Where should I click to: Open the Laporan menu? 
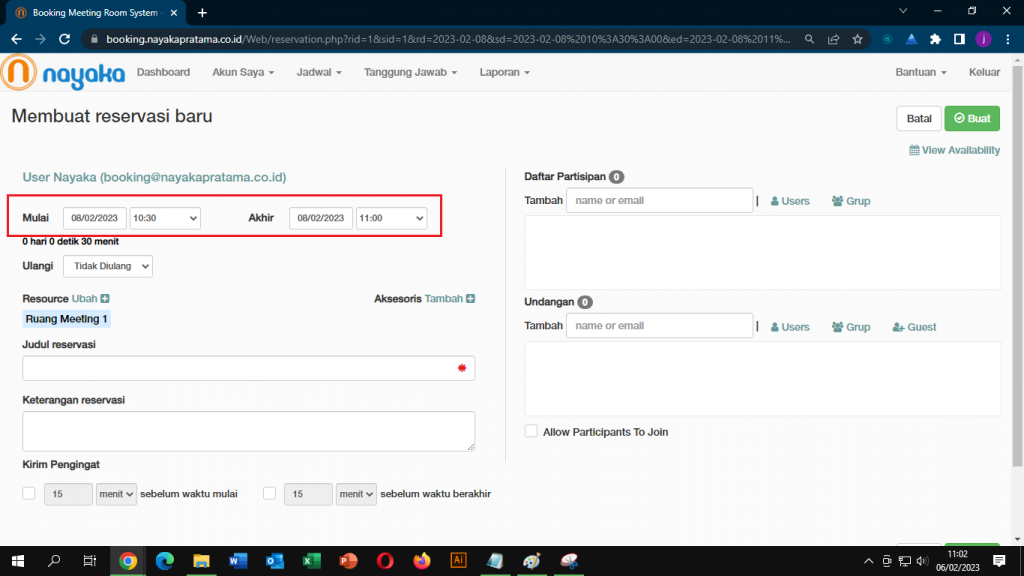click(504, 73)
